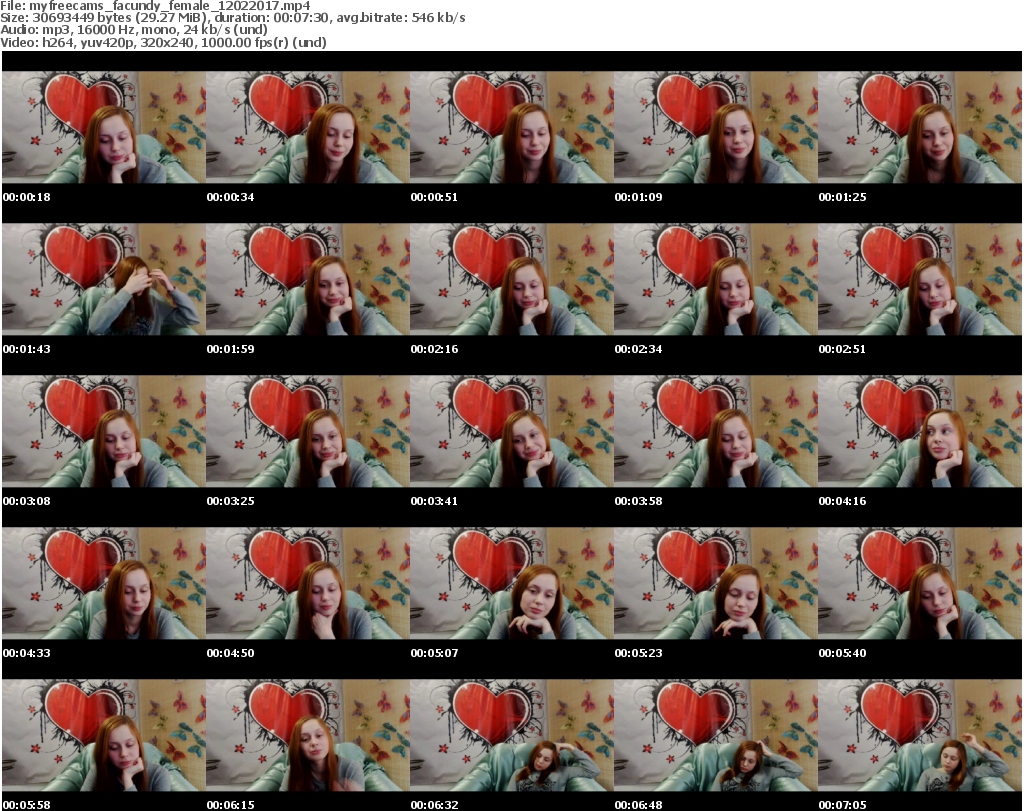Click the File name header line

coord(155,5)
